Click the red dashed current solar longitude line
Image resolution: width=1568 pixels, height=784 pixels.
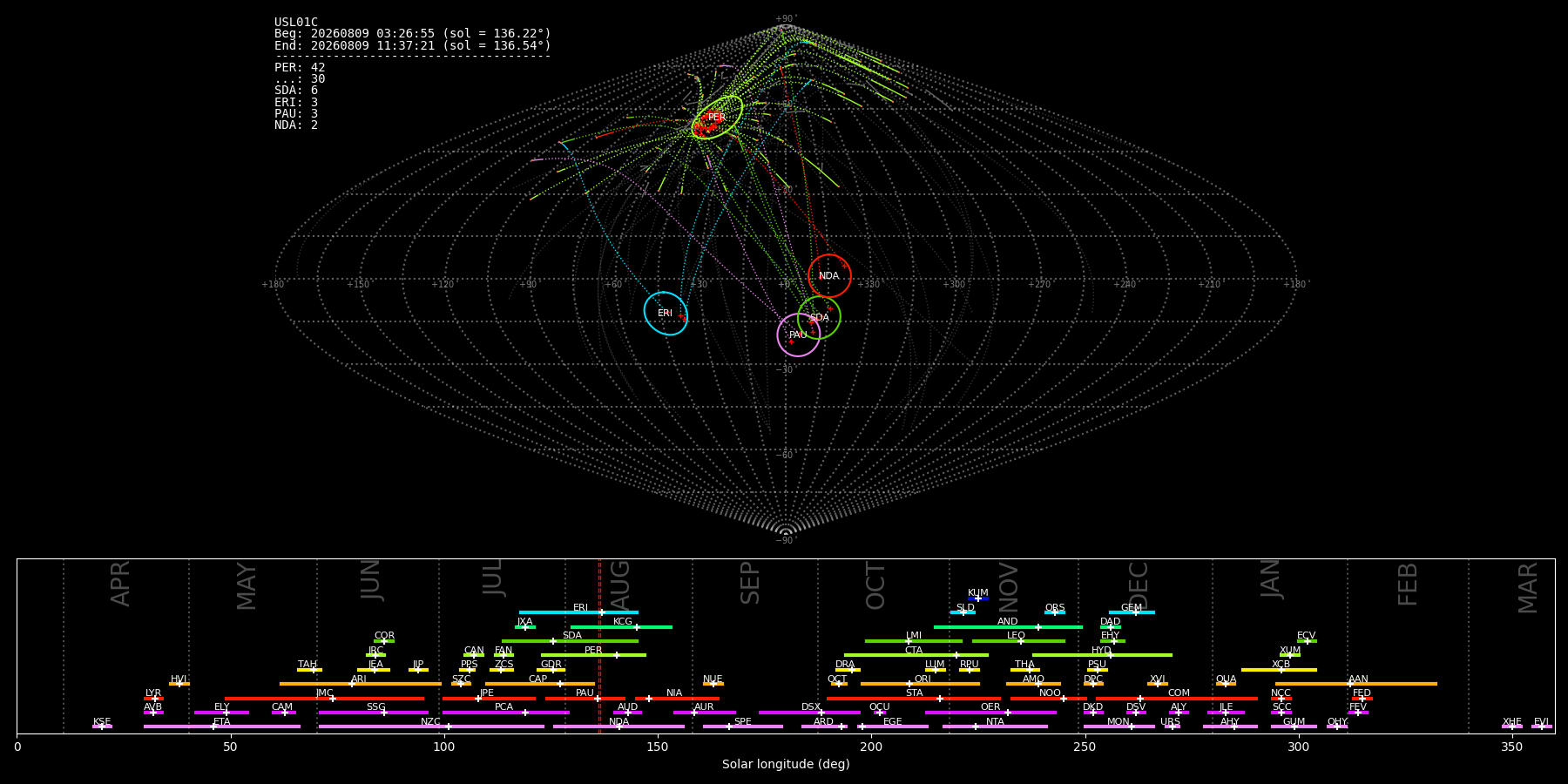click(x=599, y=645)
